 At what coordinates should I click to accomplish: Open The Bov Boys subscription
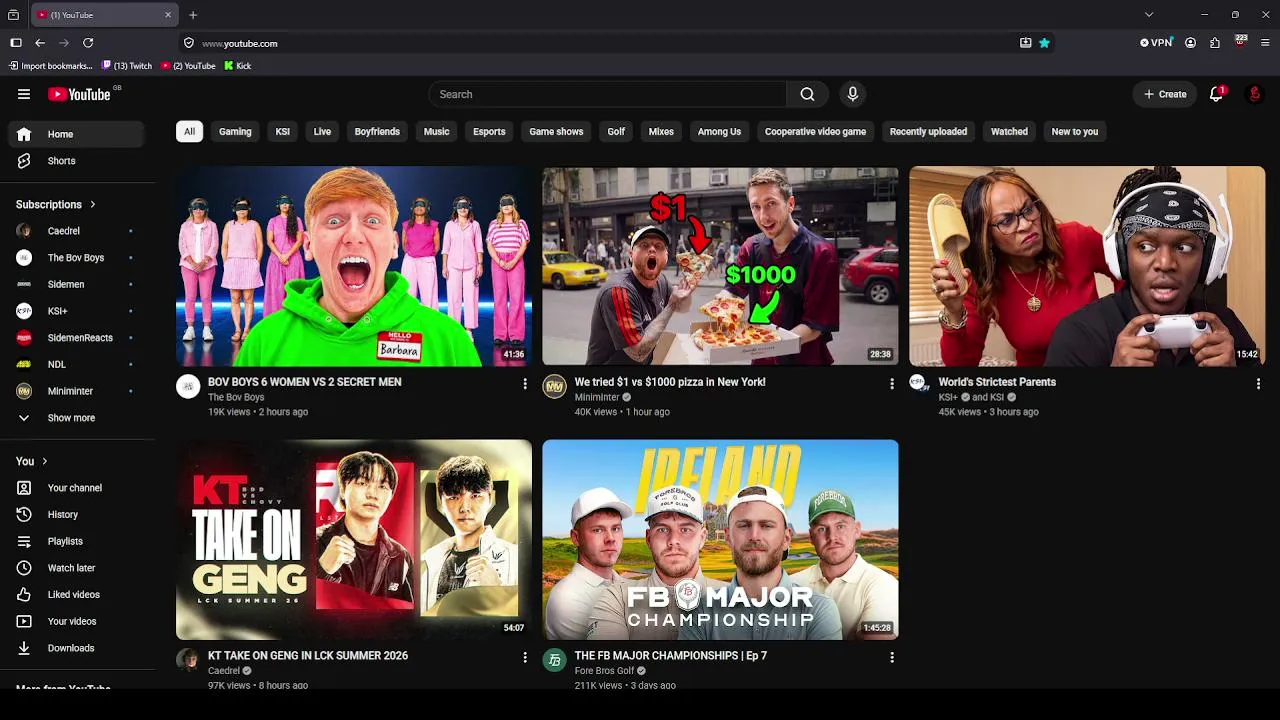pyautogui.click(x=78, y=258)
